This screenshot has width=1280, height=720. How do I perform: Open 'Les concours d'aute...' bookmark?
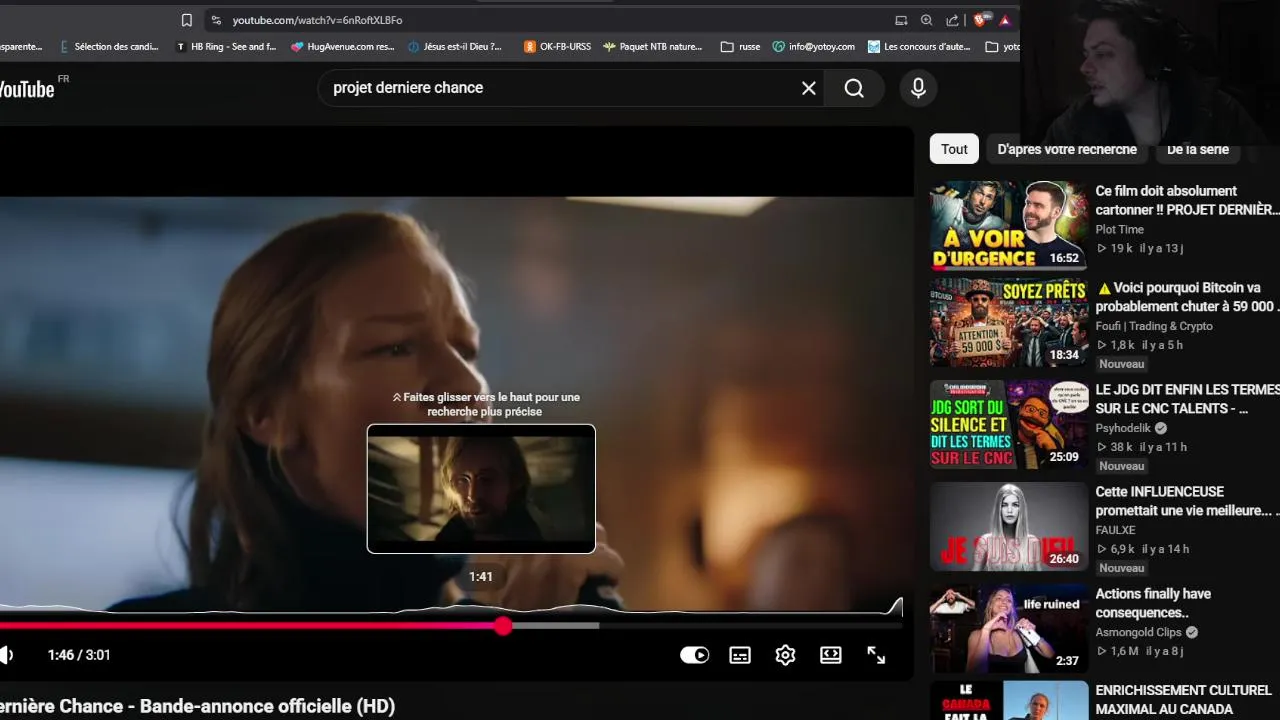click(x=919, y=47)
